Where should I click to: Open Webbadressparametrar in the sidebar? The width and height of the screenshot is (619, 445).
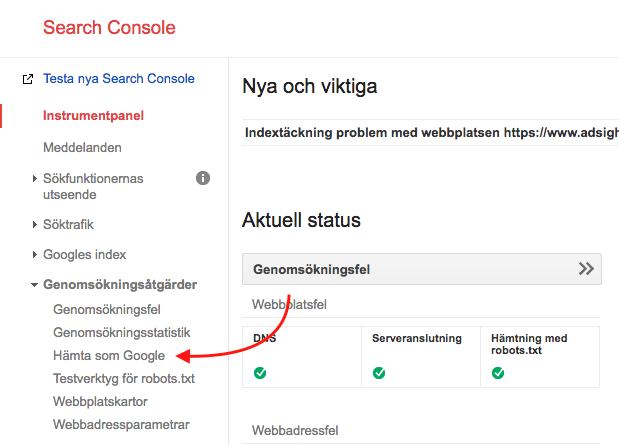121,424
